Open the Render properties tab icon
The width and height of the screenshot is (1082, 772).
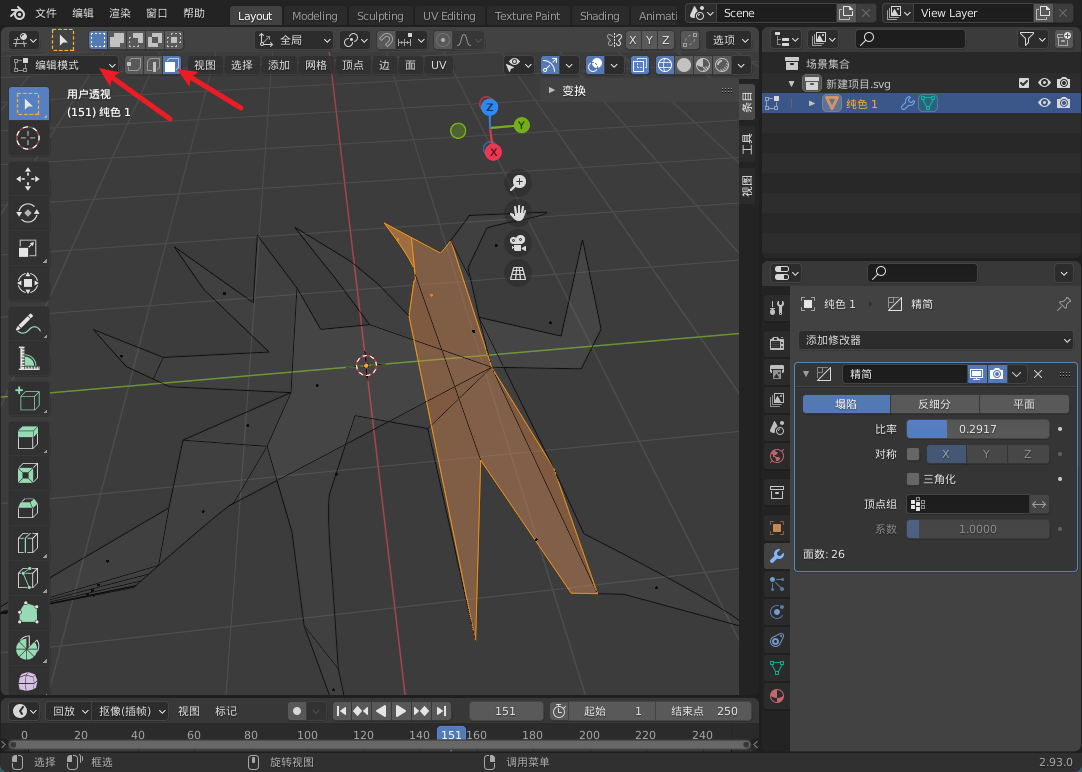point(777,343)
